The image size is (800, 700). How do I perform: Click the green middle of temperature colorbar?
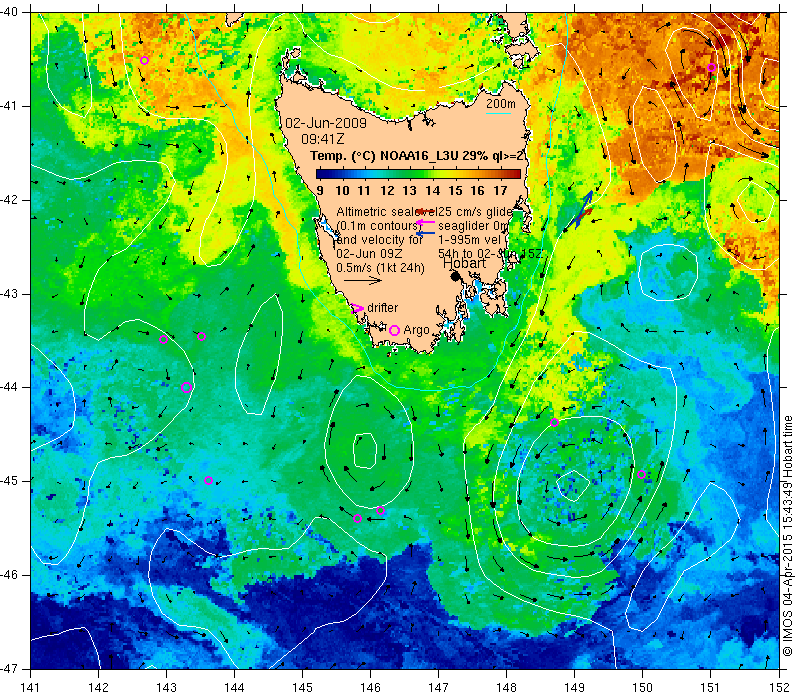tap(416, 174)
